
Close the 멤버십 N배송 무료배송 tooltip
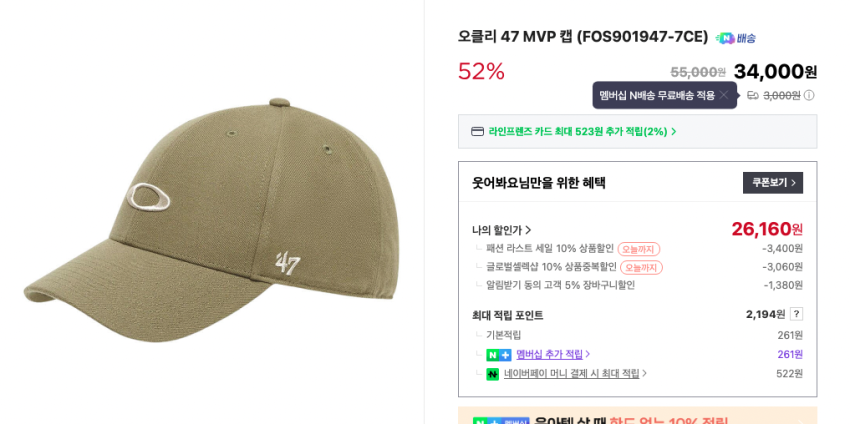click(724, 95)
